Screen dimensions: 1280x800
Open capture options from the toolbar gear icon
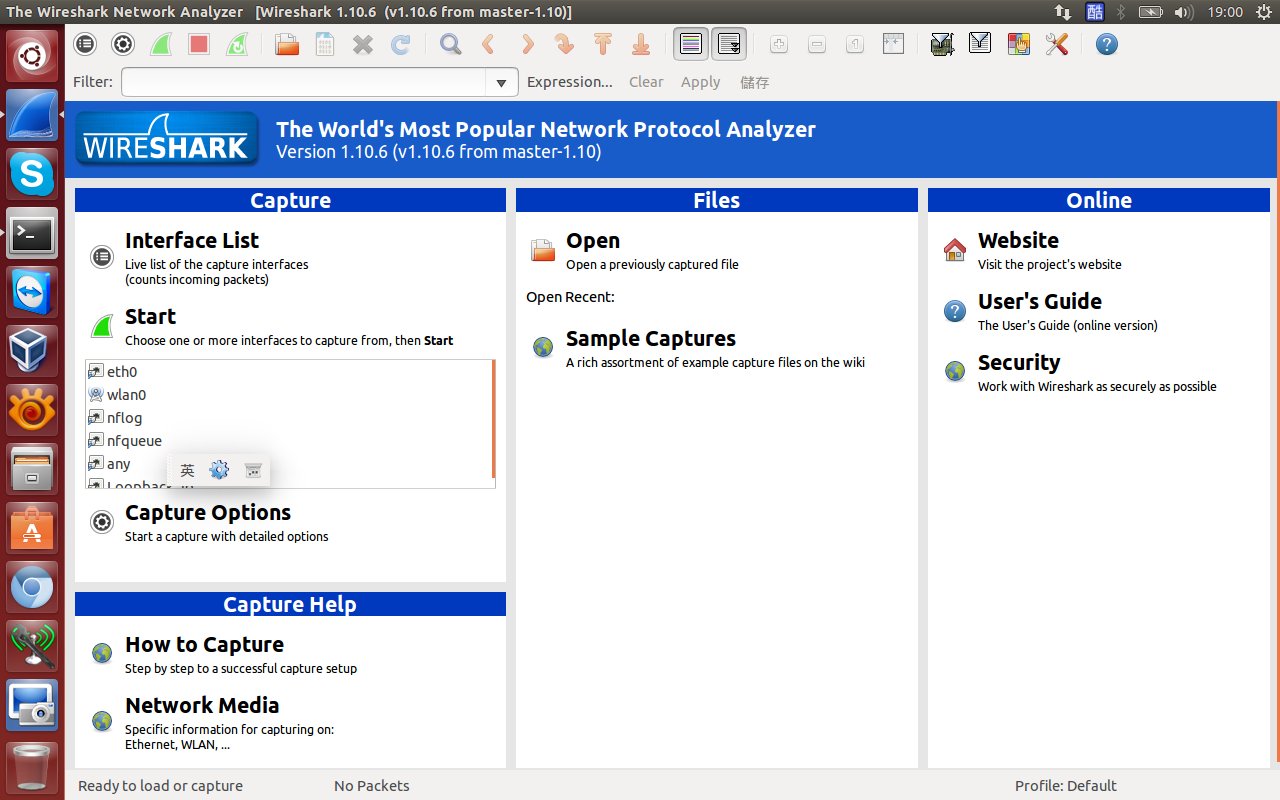coord(123,44)
